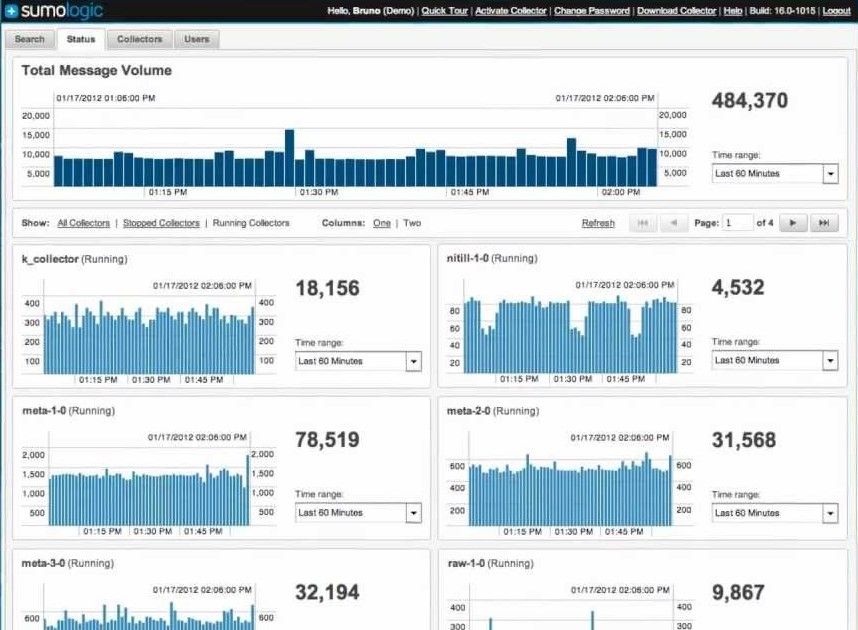Select the Two columns option

point(412,223)
